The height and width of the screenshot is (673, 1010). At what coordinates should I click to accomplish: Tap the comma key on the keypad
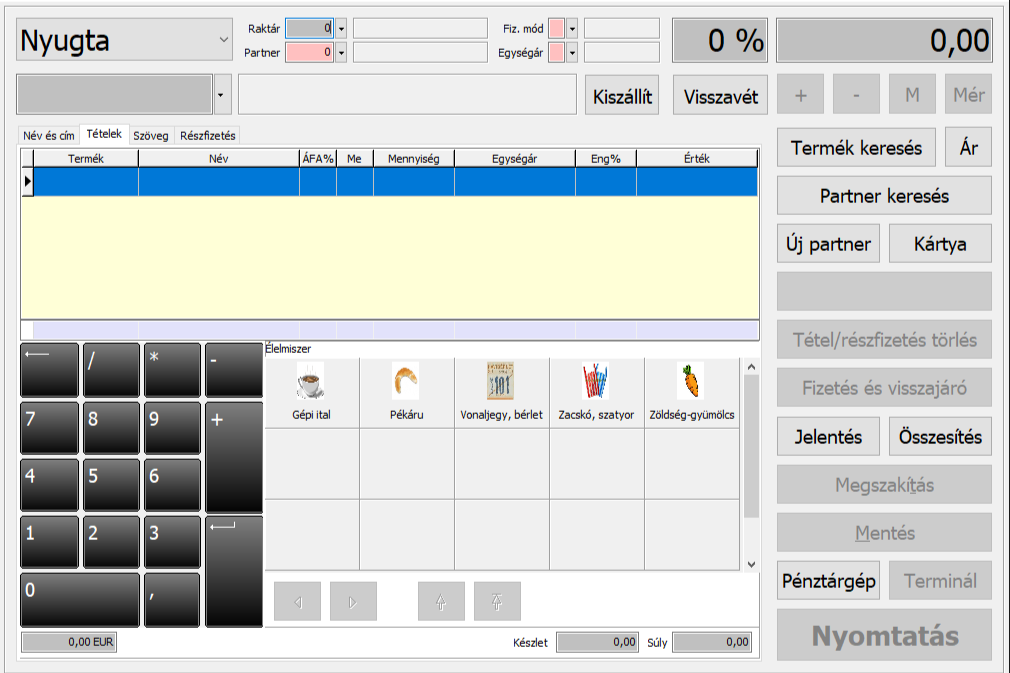(x=173, y=600)
